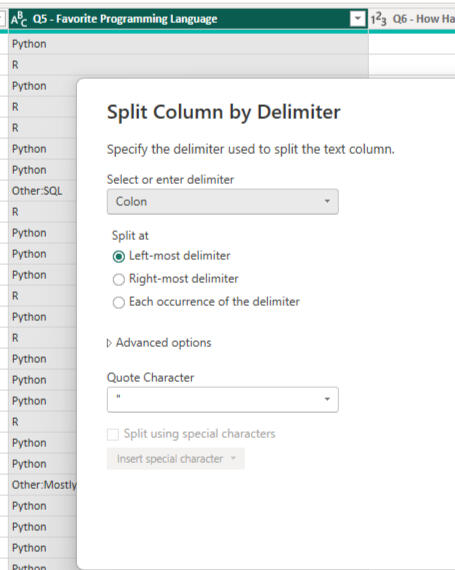Click the 123 number type icon on Q6 column
This screenshot has height=570, width=455.
tap(379, 19)
